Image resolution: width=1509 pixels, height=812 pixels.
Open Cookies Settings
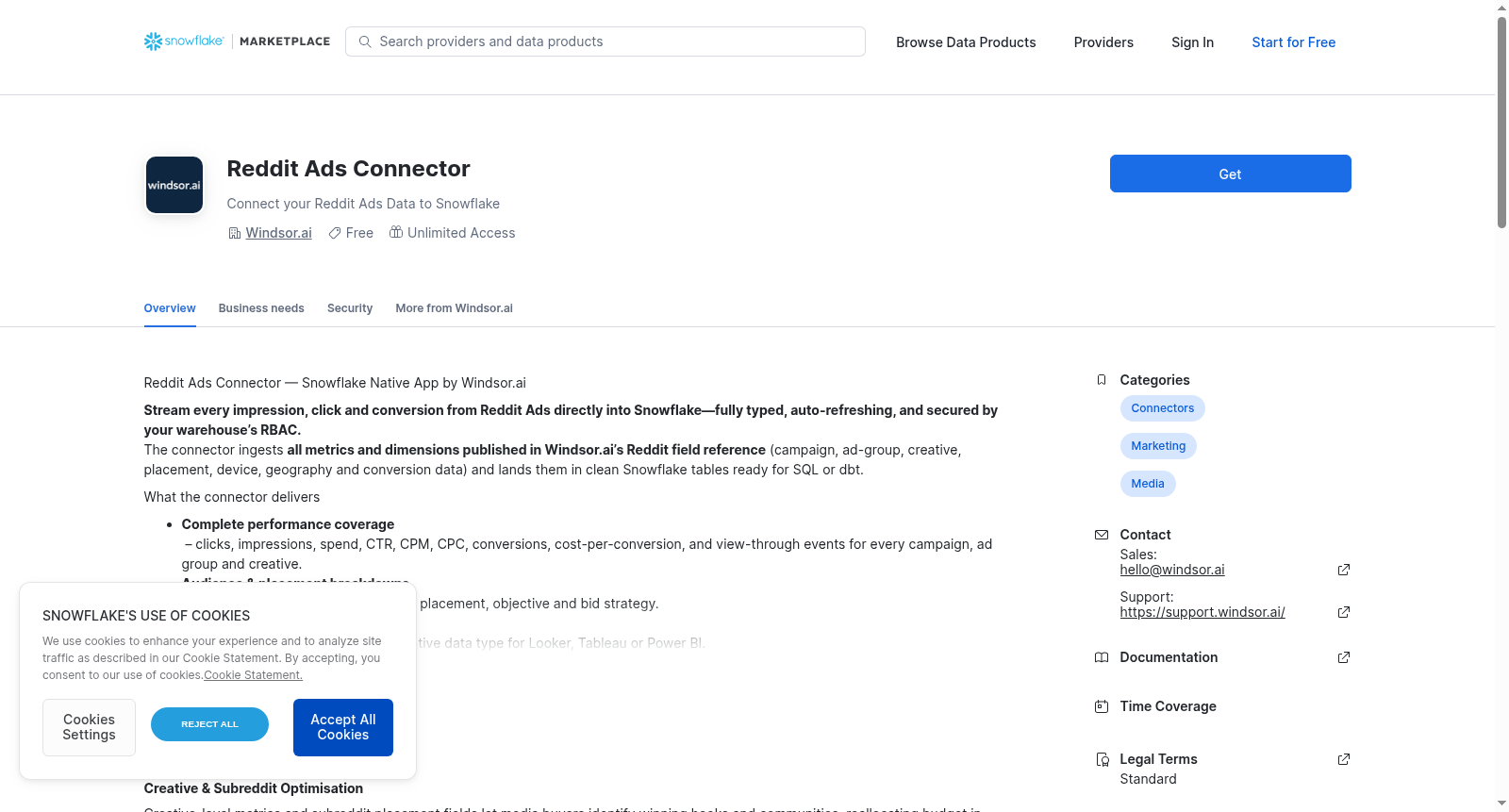[x=89, y=727]
